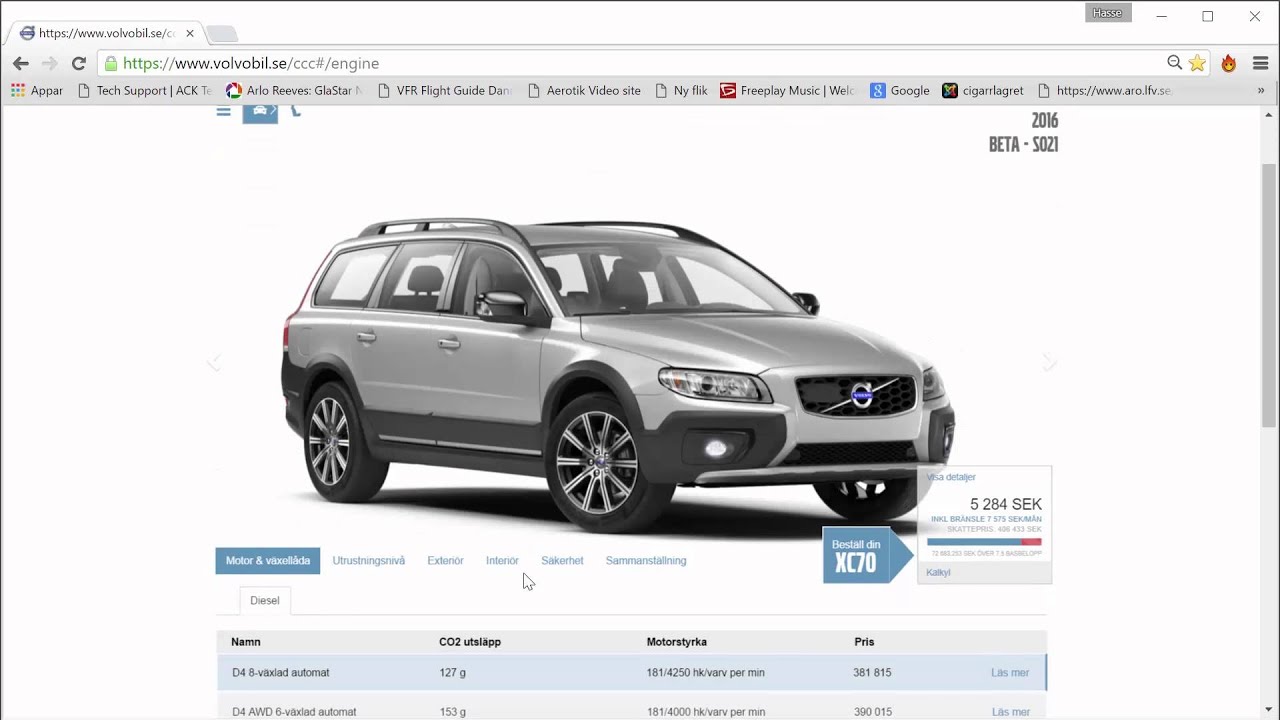
Task: Open Aerotik Video site bookmark
Action: tap(584, 90)
